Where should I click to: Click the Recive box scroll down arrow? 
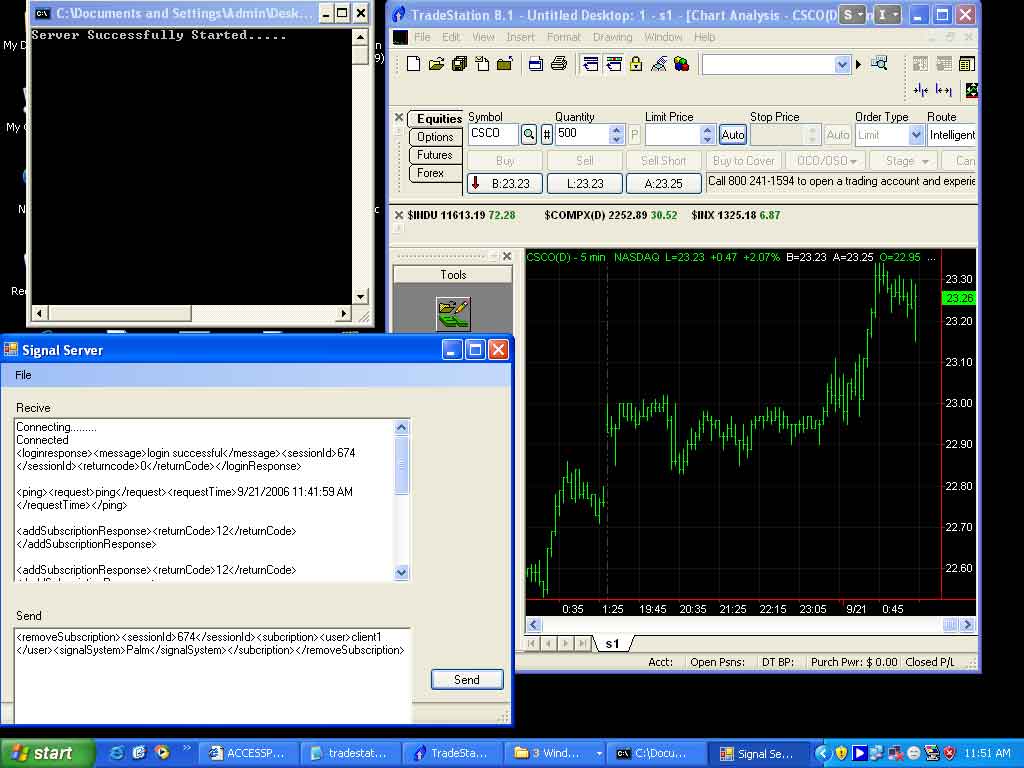tap(402, 572)
